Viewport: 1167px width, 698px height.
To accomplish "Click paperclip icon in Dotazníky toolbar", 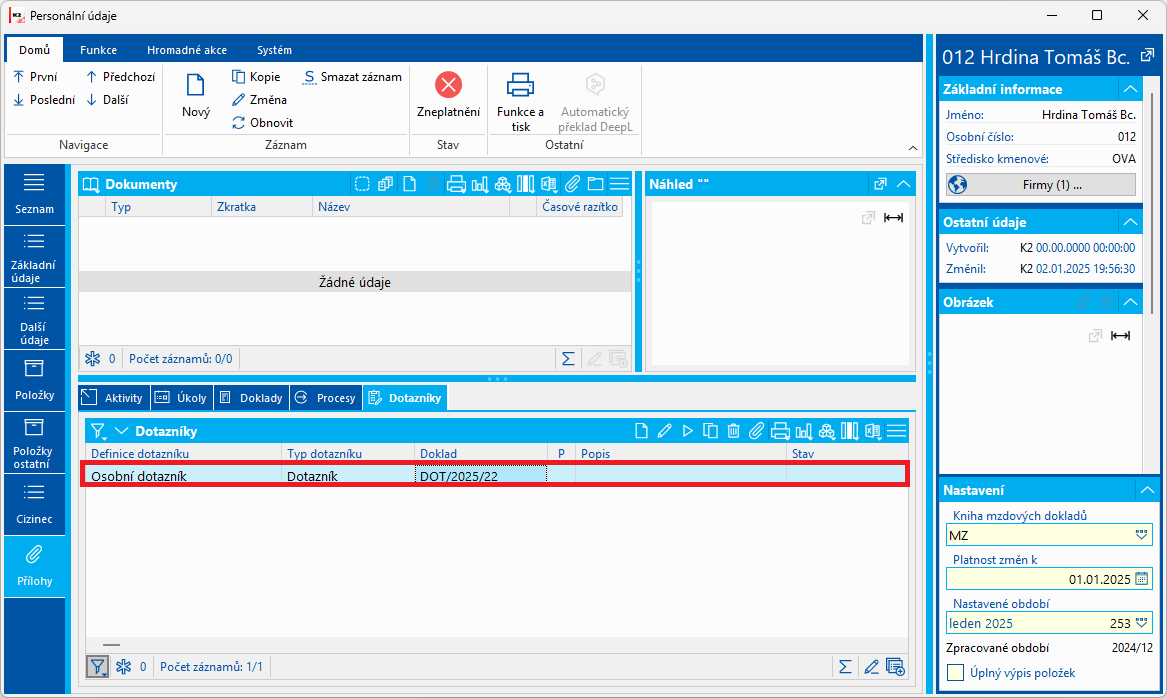I will pyautogui.click(x=756, y=431).
